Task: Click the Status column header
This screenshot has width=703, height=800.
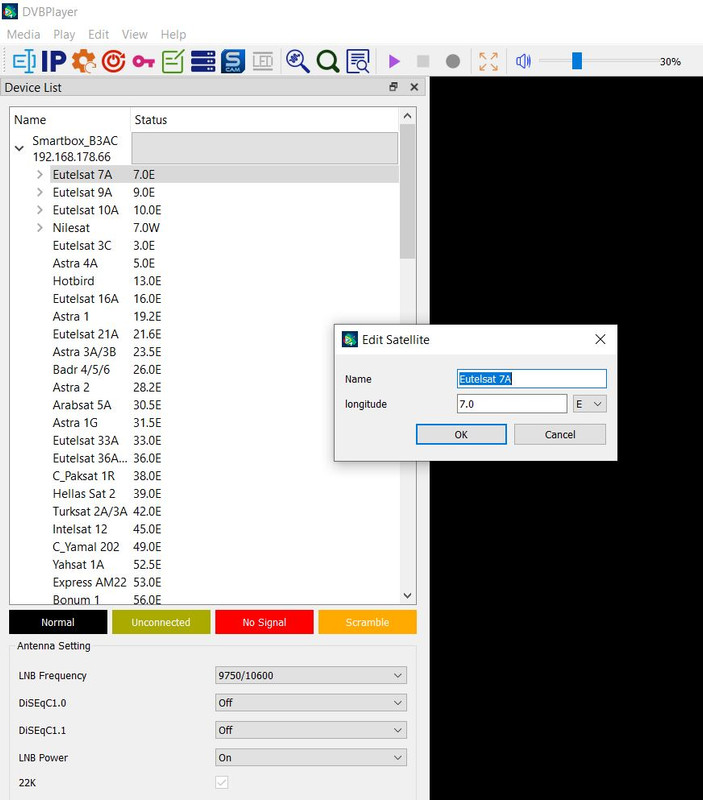Action: coord(265,120)
